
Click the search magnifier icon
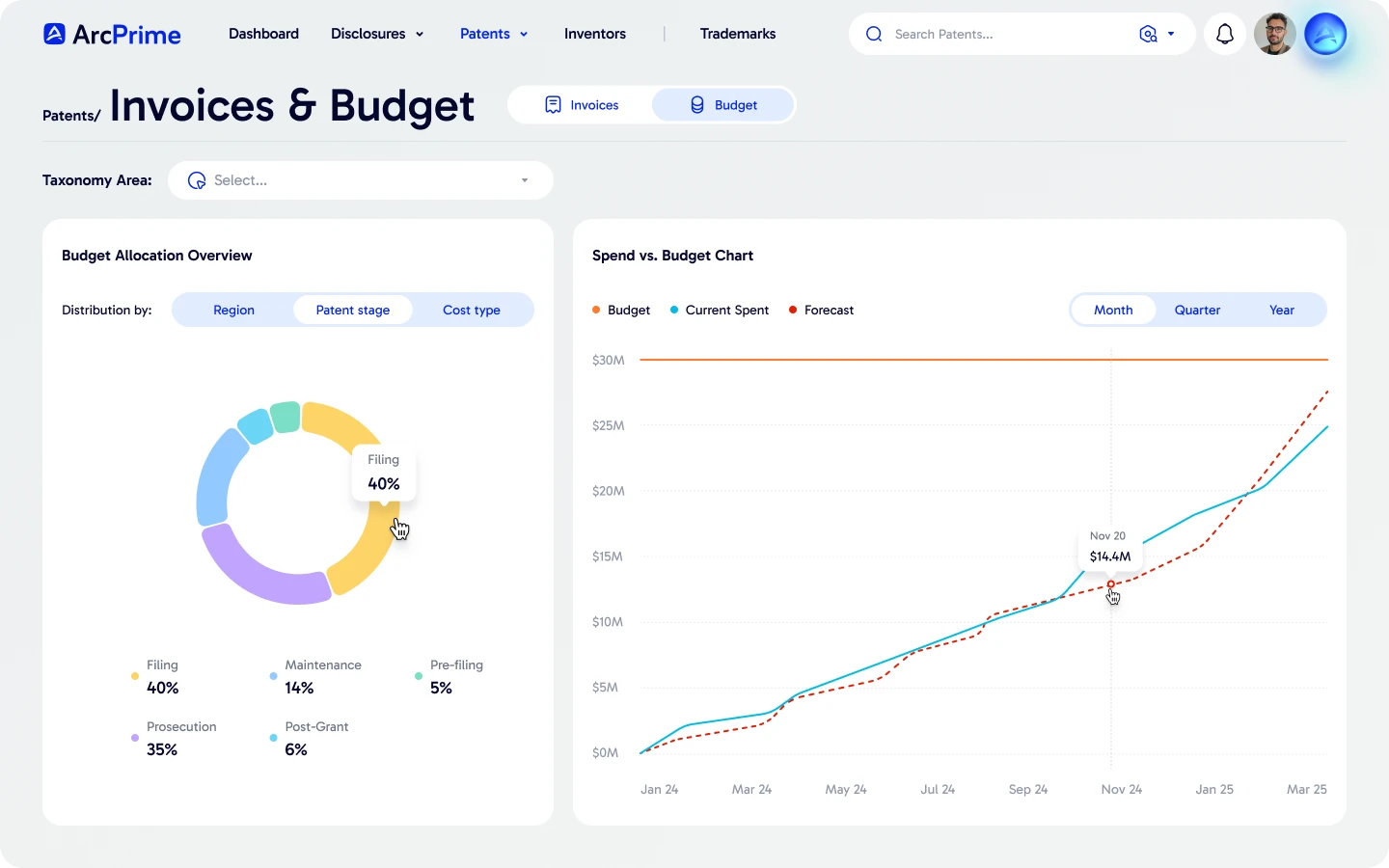point(874,34)
